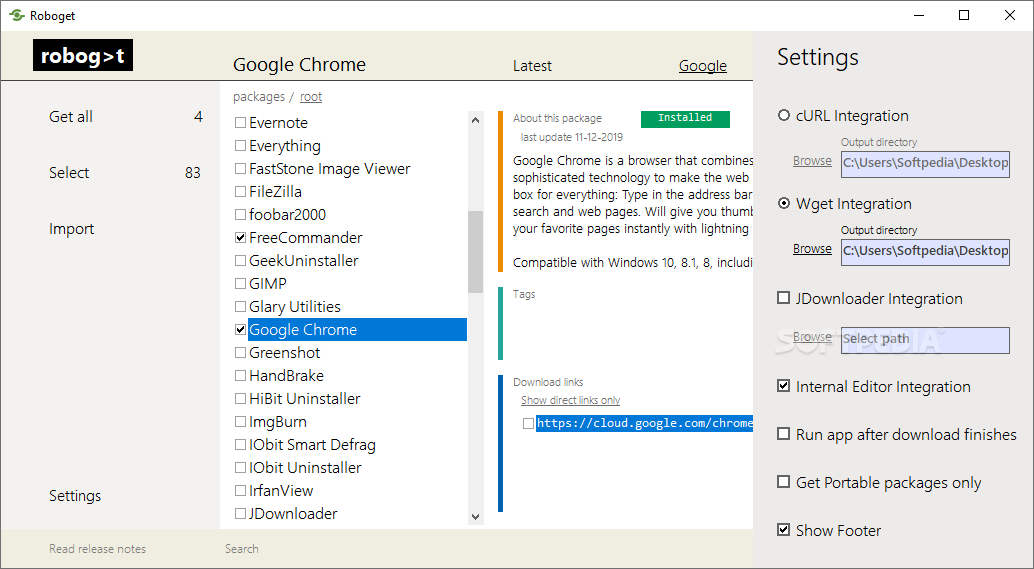Enable JDownloader Integration checkbox
The image size is (1034, 569).
point(783,298)
